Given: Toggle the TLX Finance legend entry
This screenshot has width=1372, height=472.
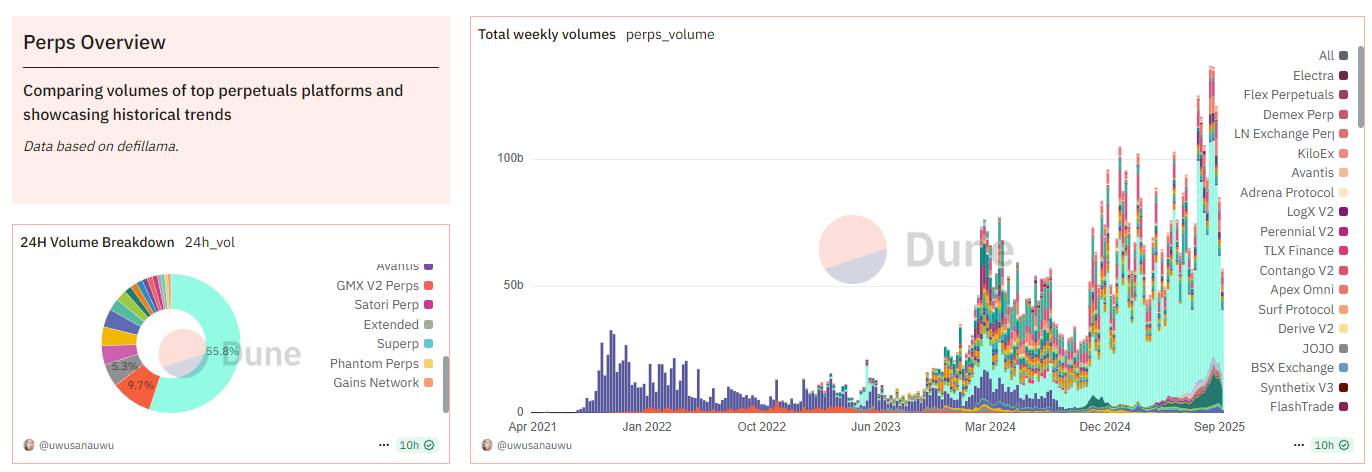Looking at the screenshot, I should [x=1305, y=251].
